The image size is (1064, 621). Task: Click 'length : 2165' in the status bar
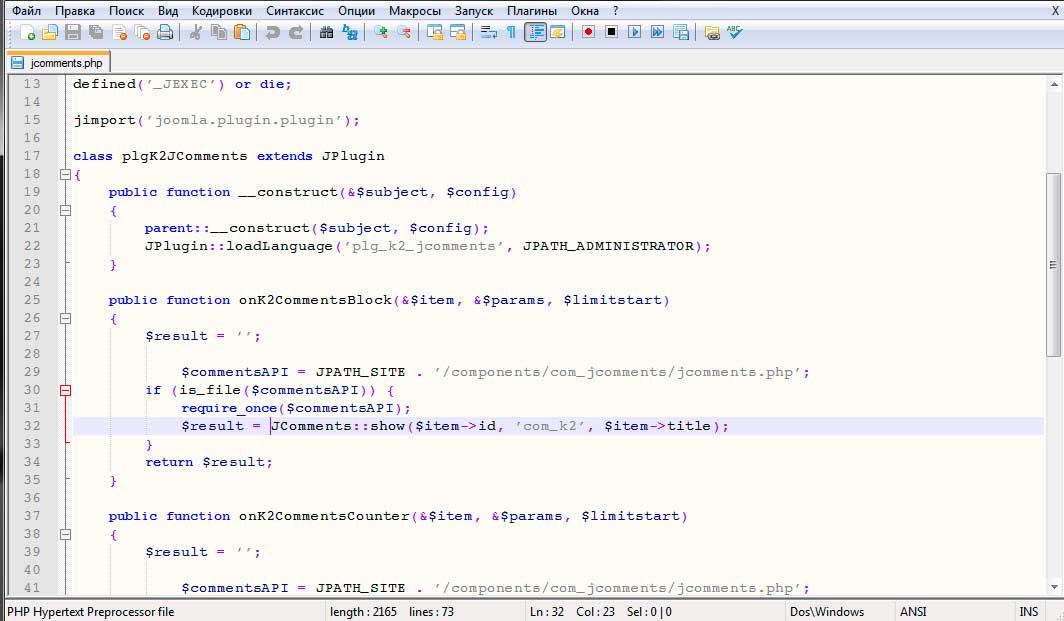[363, 611]
